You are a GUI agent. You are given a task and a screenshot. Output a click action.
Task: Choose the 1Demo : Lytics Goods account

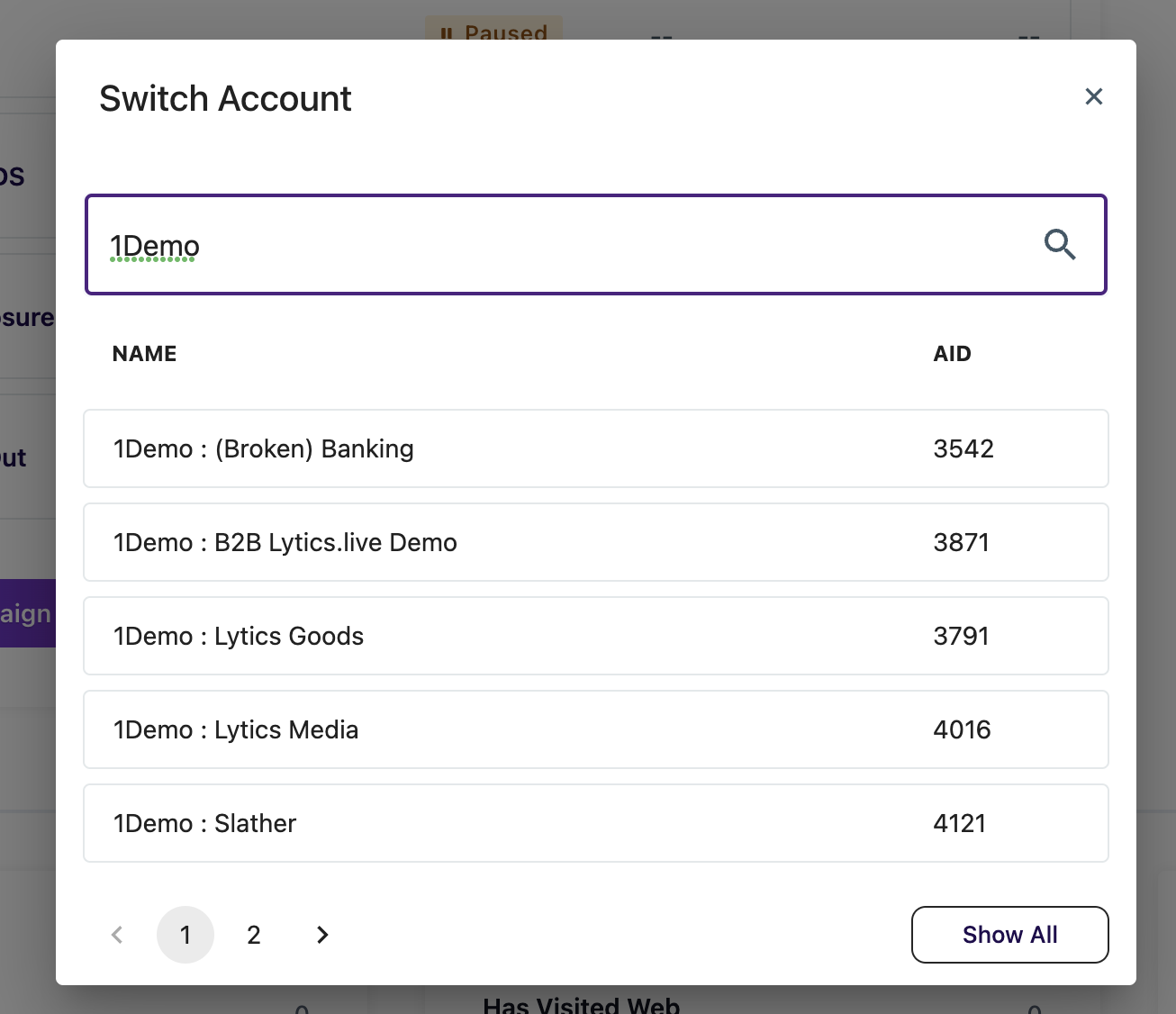point(596,636)
